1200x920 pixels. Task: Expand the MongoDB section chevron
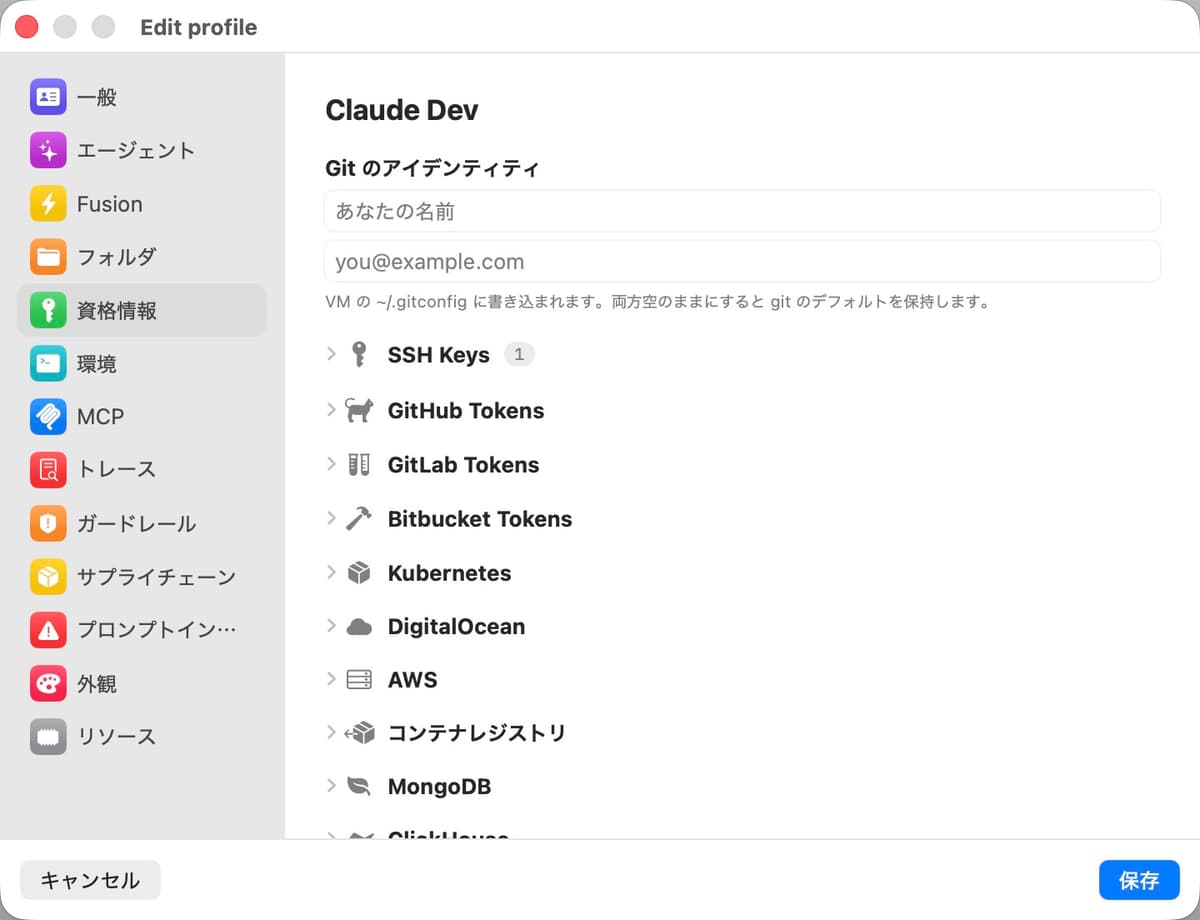(x=331, y=786)
